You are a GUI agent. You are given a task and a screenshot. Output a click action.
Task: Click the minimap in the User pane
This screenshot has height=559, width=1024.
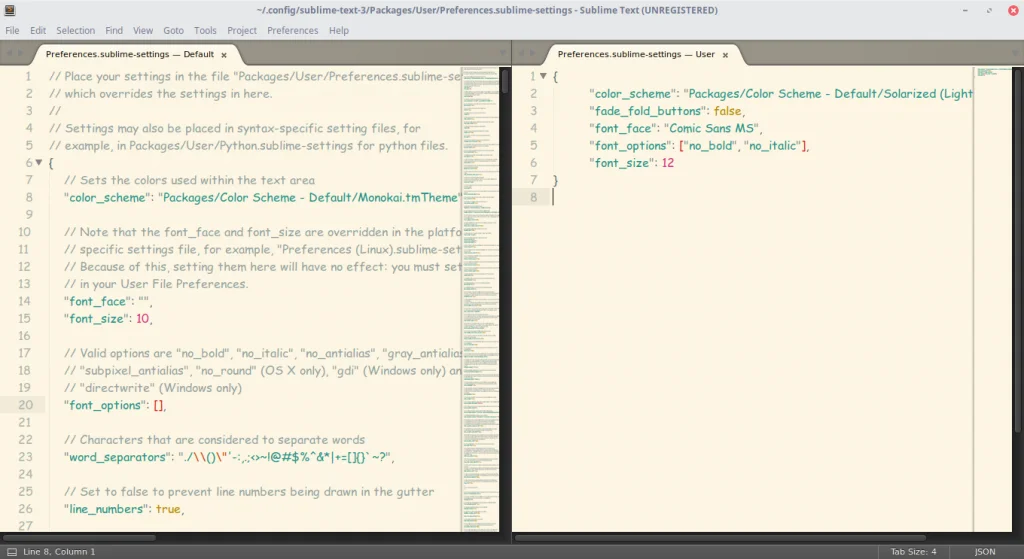pos(993,74)
